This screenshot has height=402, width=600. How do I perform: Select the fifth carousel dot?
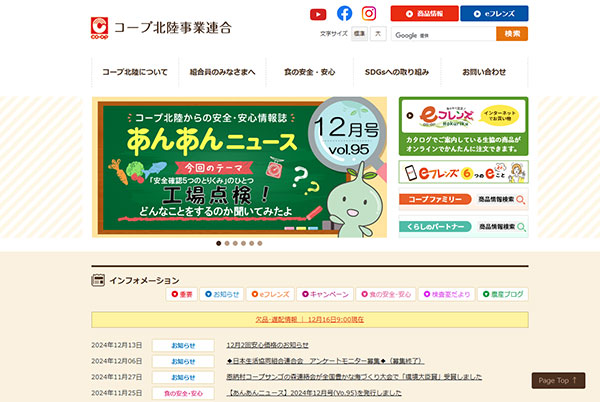click(252, 243)
